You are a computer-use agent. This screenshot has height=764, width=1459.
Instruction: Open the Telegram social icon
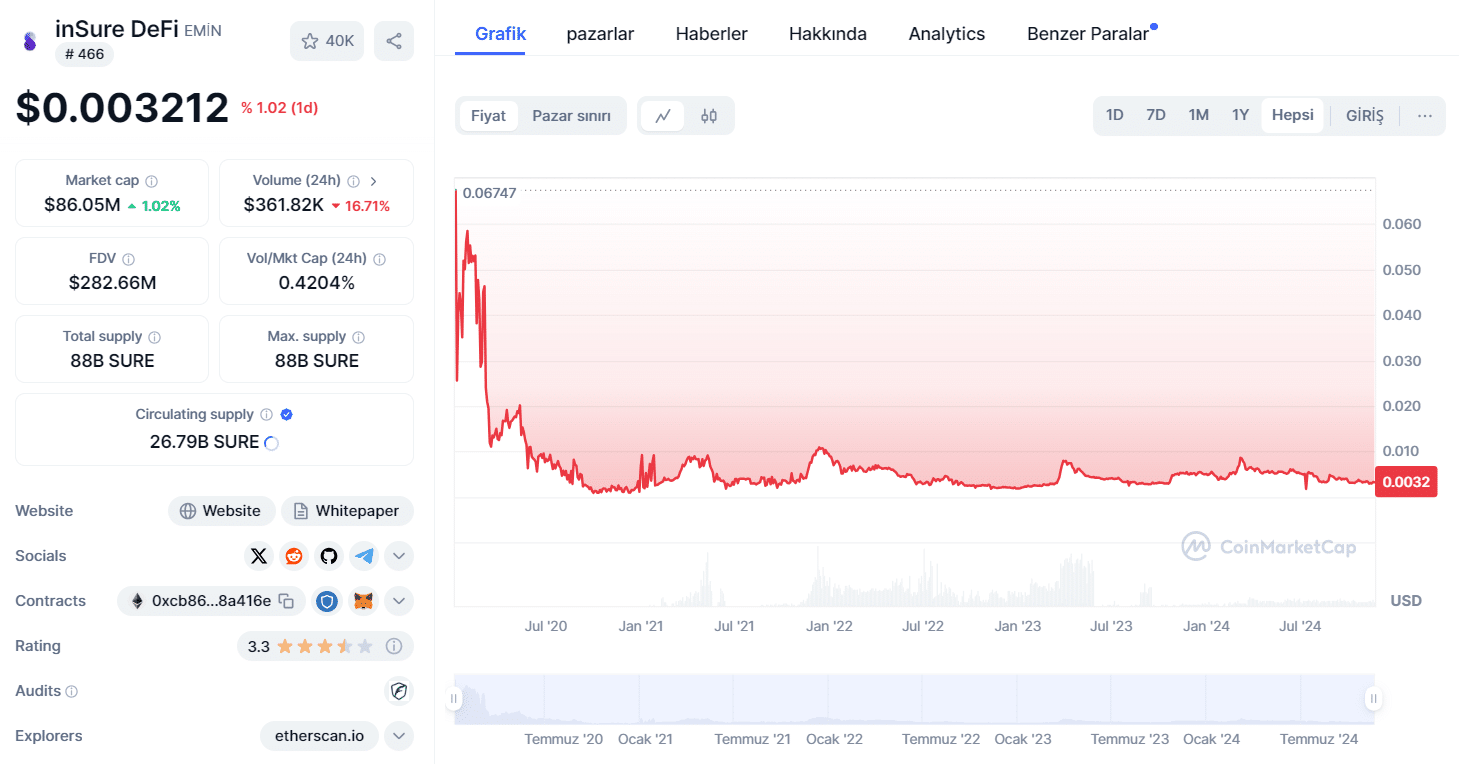(364, 556)
